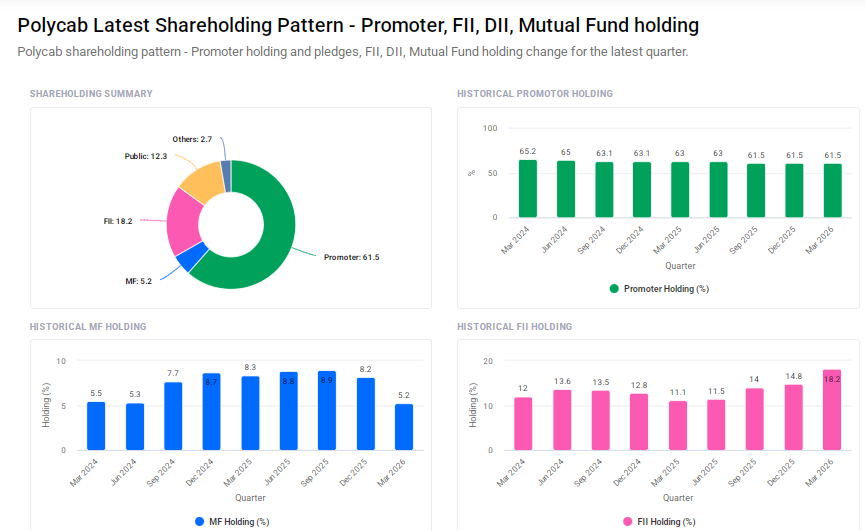865x531 pixels.
Task: Click the Mar 2024 MF bar (5.5)
Action: [x=96, y=426]
